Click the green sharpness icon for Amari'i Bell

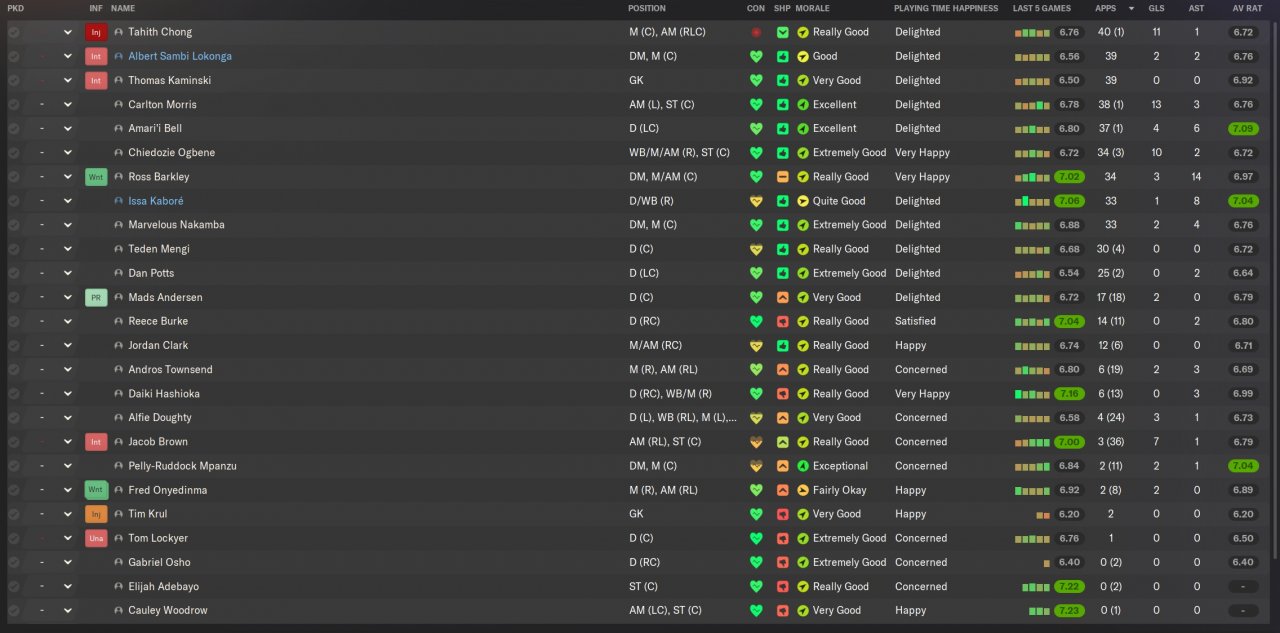(x=783, y=128)
